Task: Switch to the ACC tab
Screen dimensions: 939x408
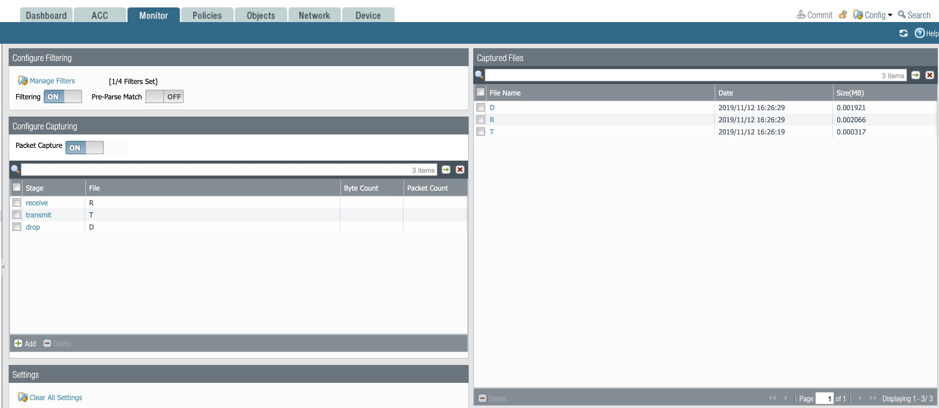Action: coord(99,15)
